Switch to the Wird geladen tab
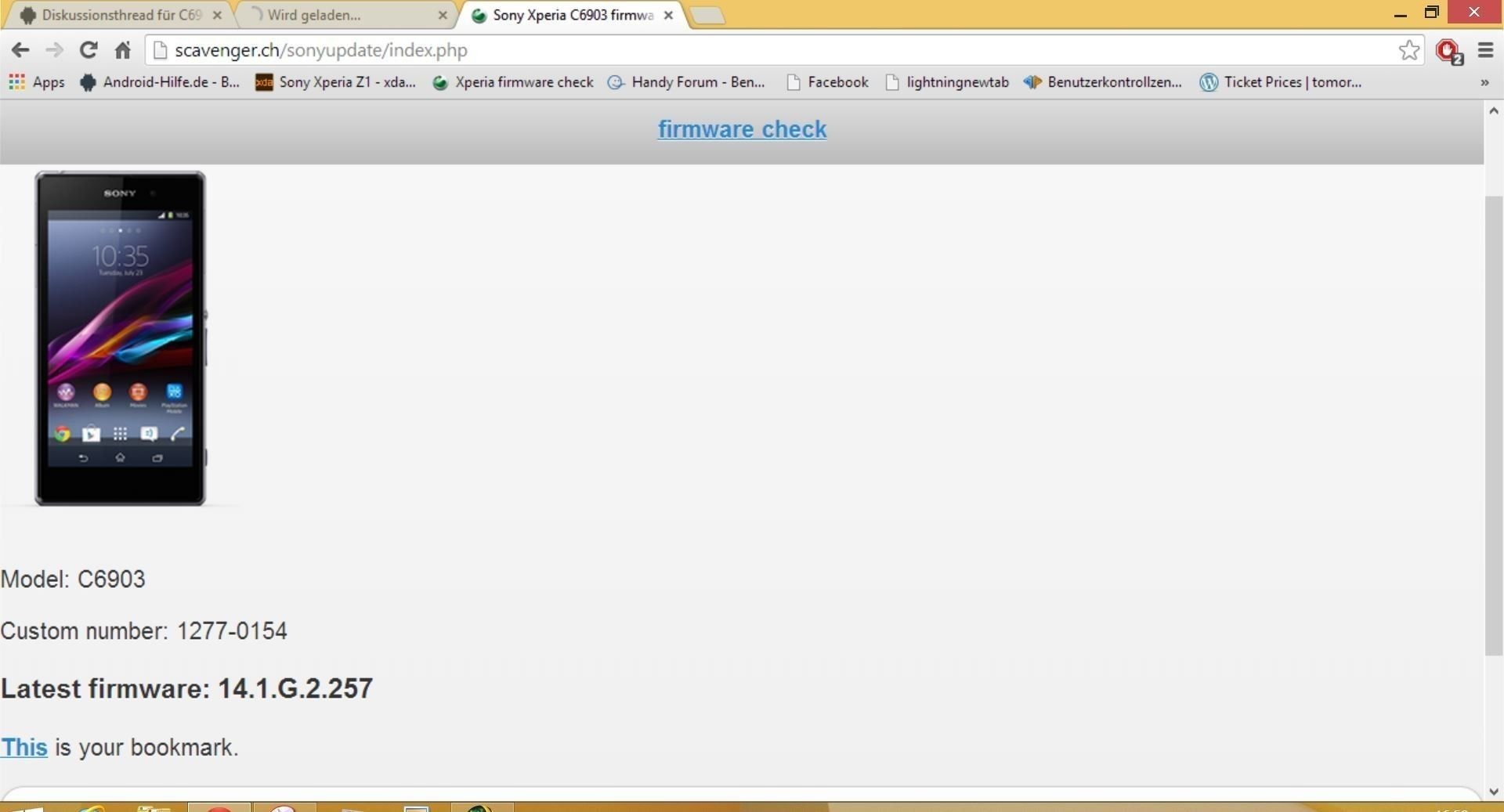1504x812 pixels. tap(345, 15)
